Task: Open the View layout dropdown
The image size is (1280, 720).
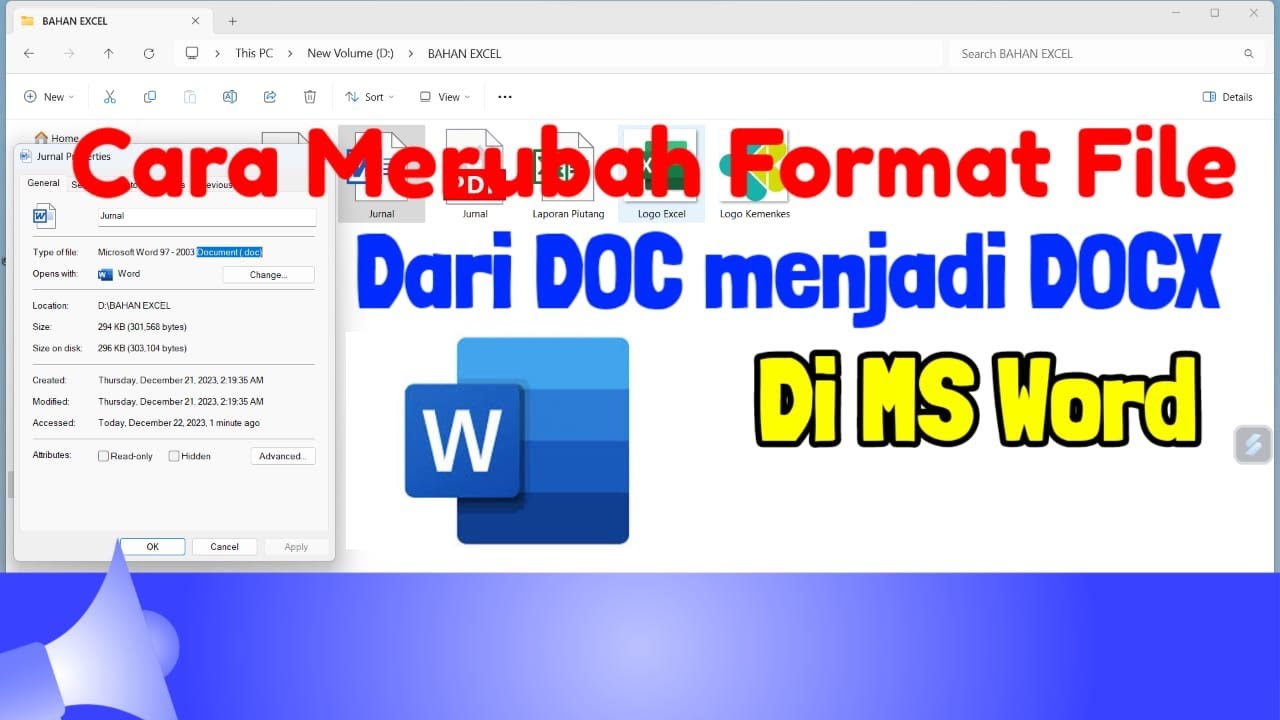Action: pos(444,97)
